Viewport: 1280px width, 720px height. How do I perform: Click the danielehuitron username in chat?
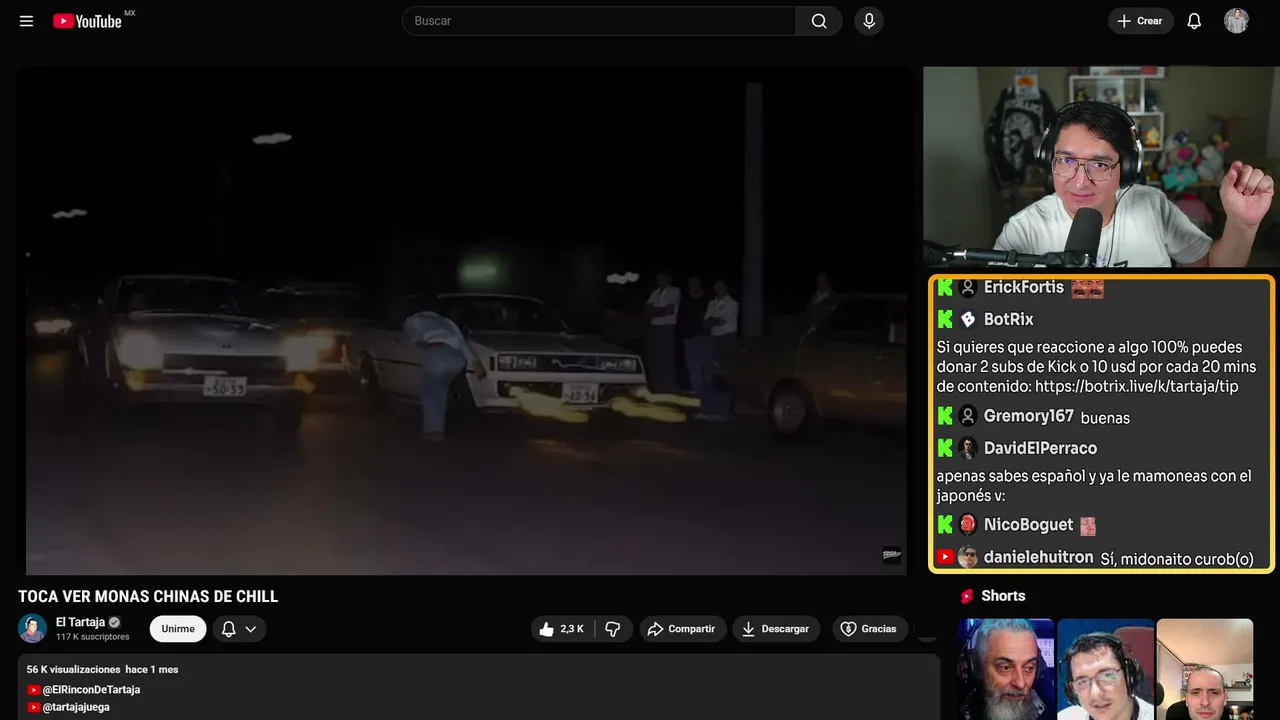point(1039,557)
